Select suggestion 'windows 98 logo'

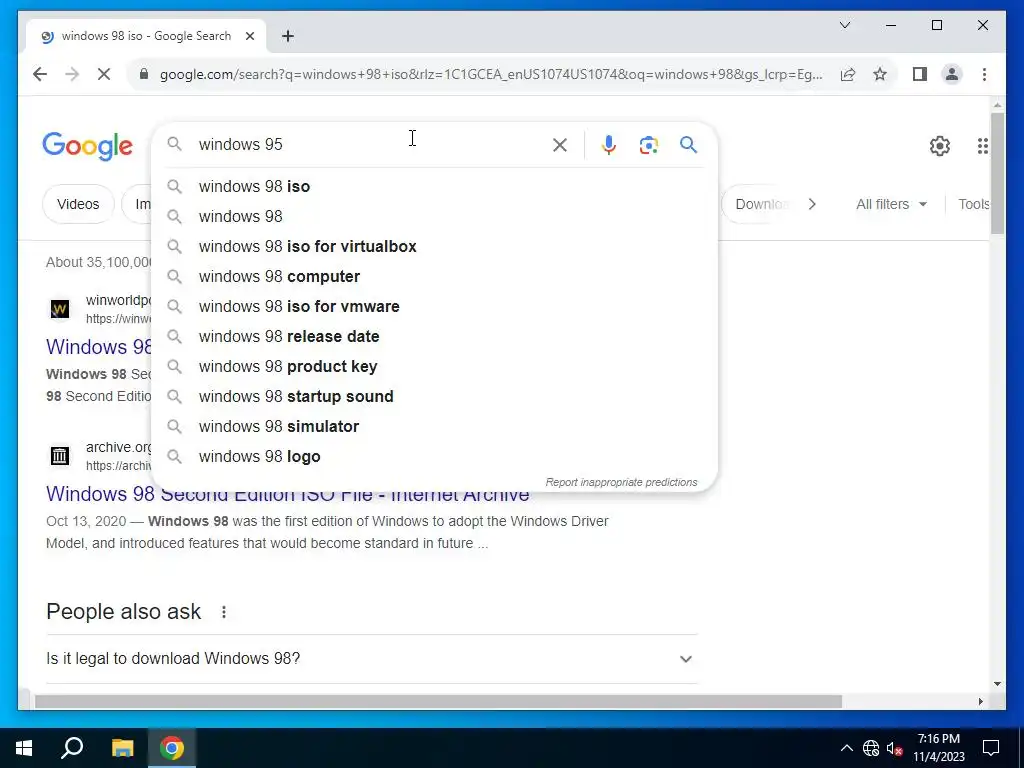[434, 457]
